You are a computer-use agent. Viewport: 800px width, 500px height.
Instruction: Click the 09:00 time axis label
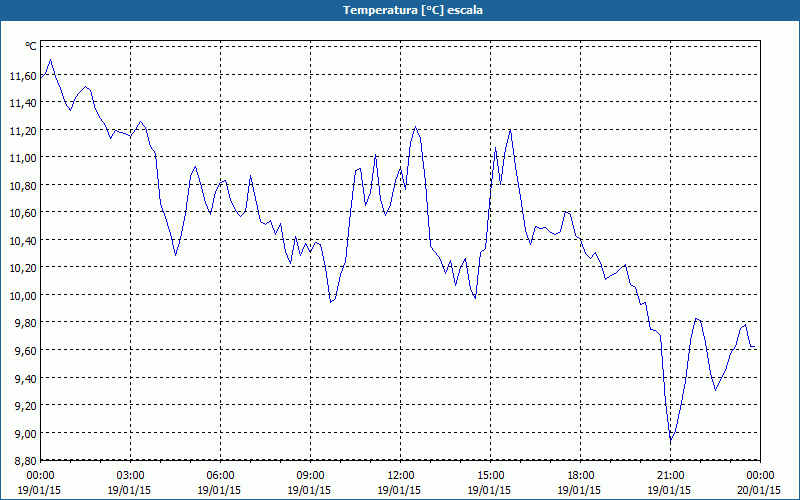tap(310, 476)
